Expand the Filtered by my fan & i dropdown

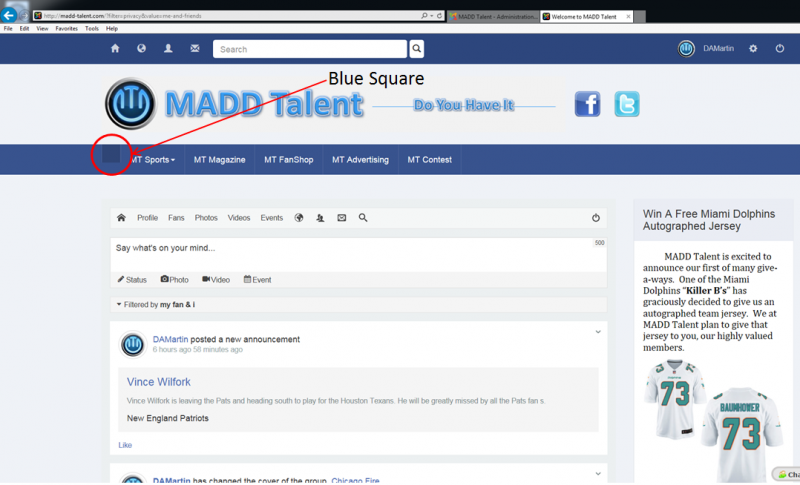click(156, 304)
